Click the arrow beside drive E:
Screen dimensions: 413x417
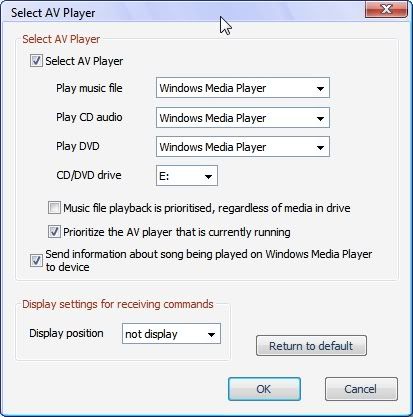tap(208, 177)
